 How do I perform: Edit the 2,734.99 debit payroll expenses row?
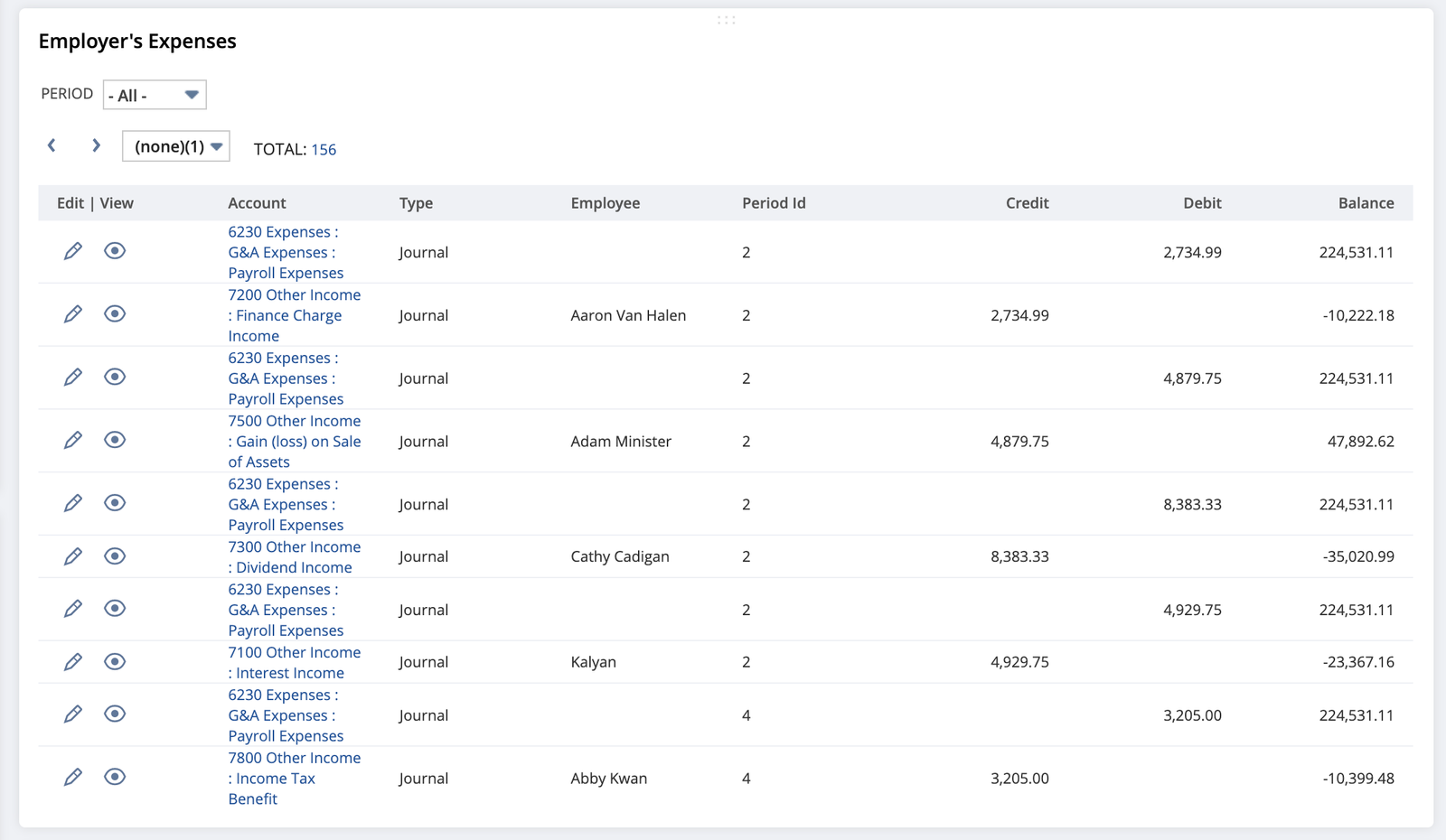73,251
